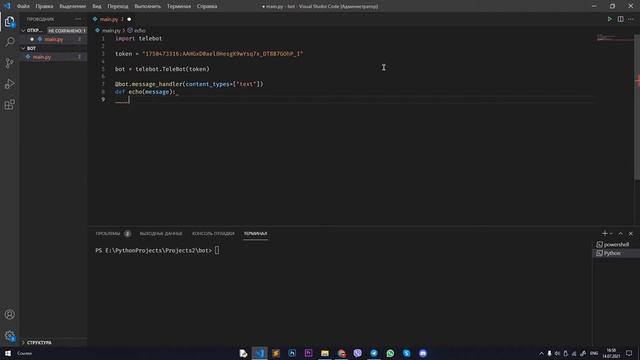This screenshot has height=360, width=640.
Task: Open the Search view in activity bar
Action: [9, 42]
